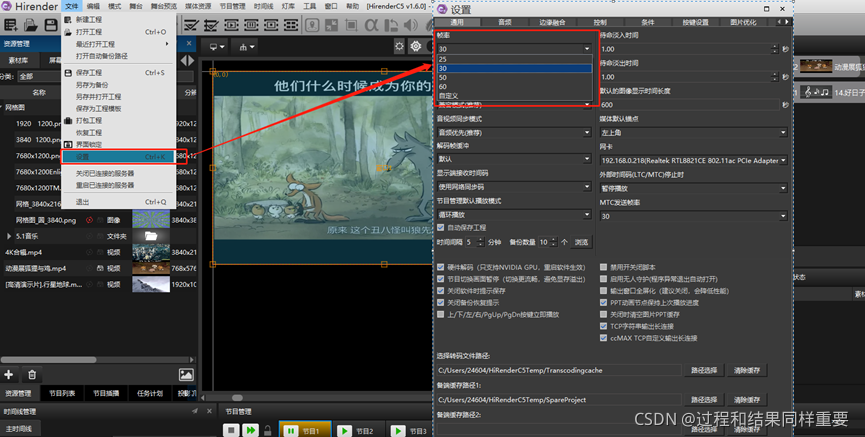Toggle the ccMAX TCP自定义输出长连接 checkbox
Image resolution: width=865 pixels, height=437 pixels.
point(604,338)
